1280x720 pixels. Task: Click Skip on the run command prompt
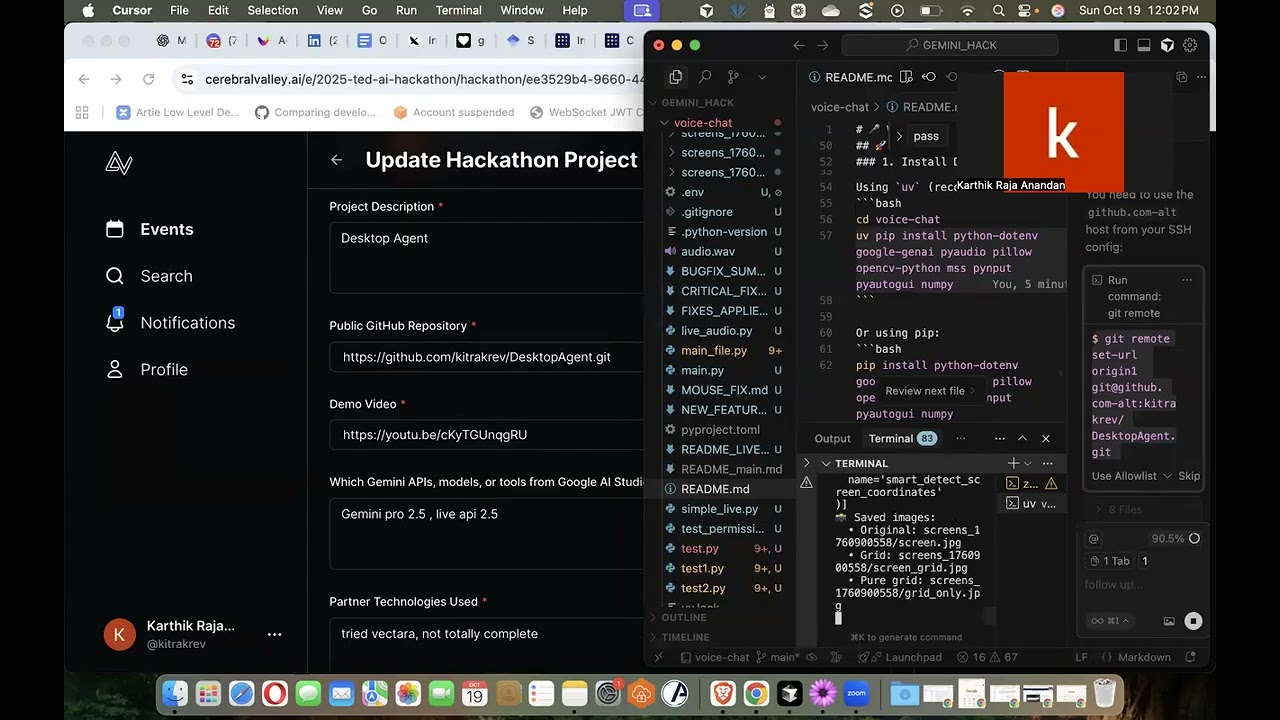pos(1189,476)
